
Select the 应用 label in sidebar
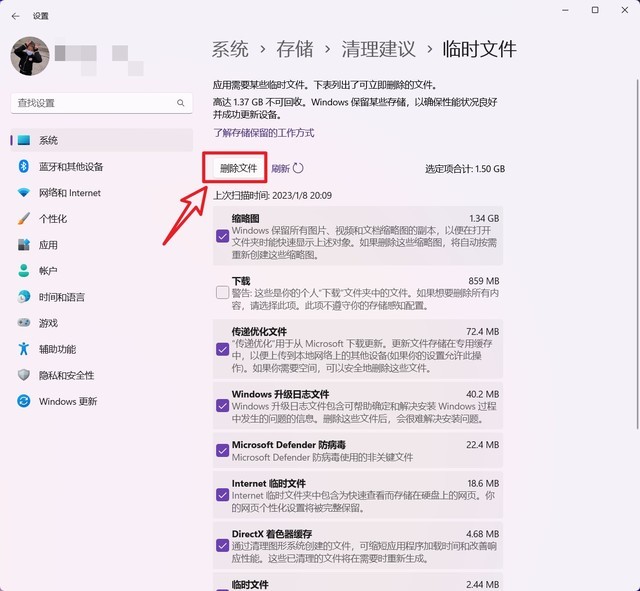[x=48, y=245]
